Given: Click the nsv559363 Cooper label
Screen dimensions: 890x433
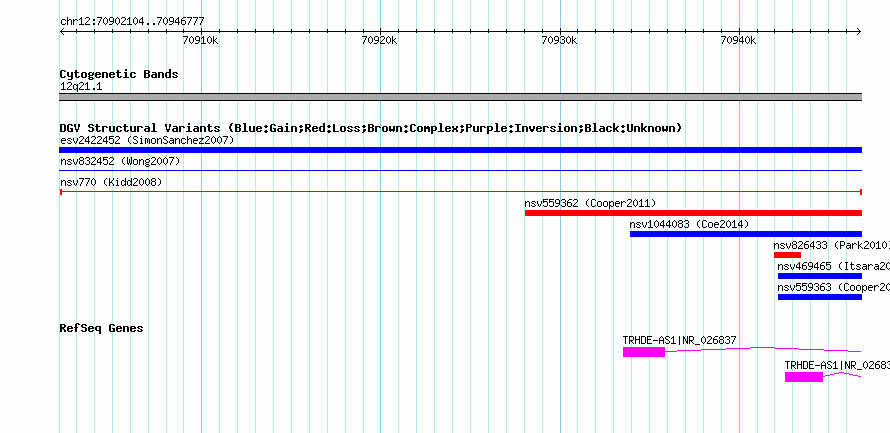Looking at the screenshot, I should click(x=833, y=288).
